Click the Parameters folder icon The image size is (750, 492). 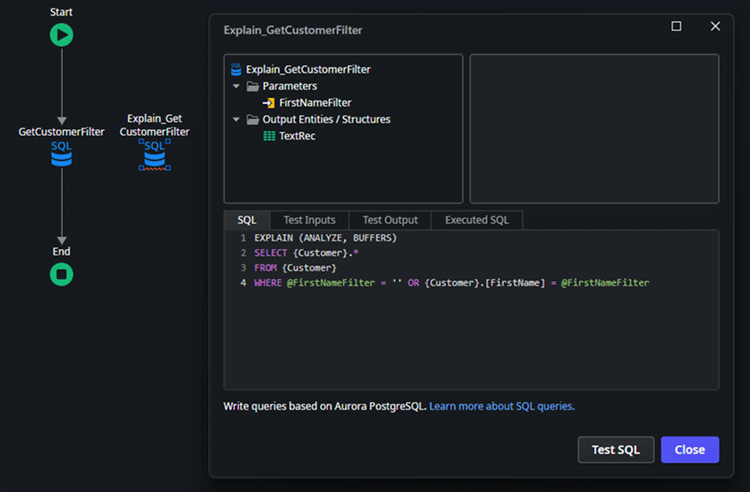point(253,87)
